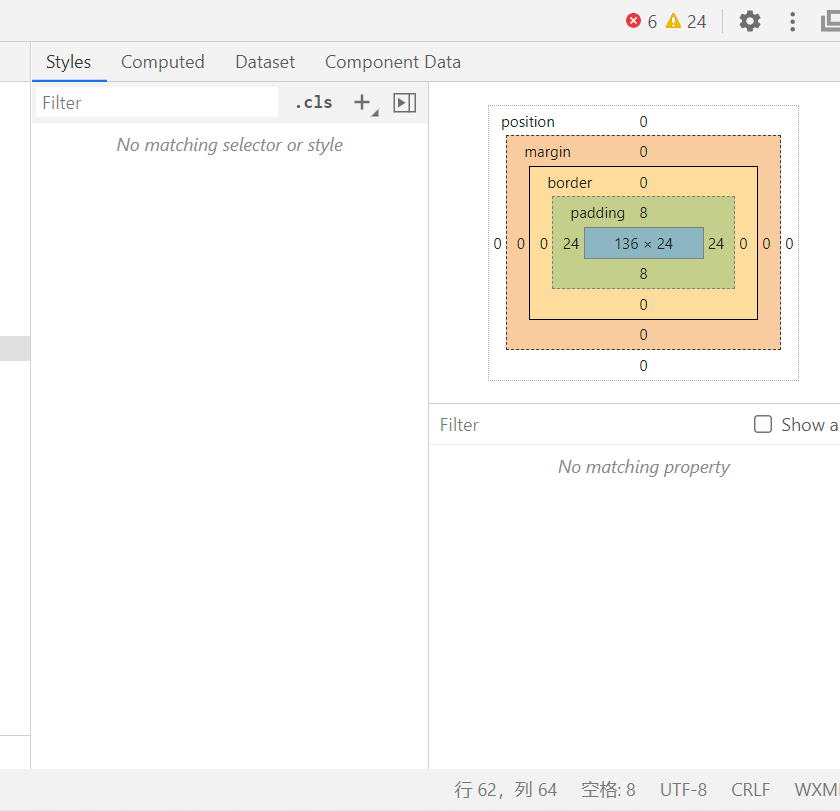Screen dimensions: 840x811
Task: Click the line 62 column 64 indicator
Action: tap(506, 790)
